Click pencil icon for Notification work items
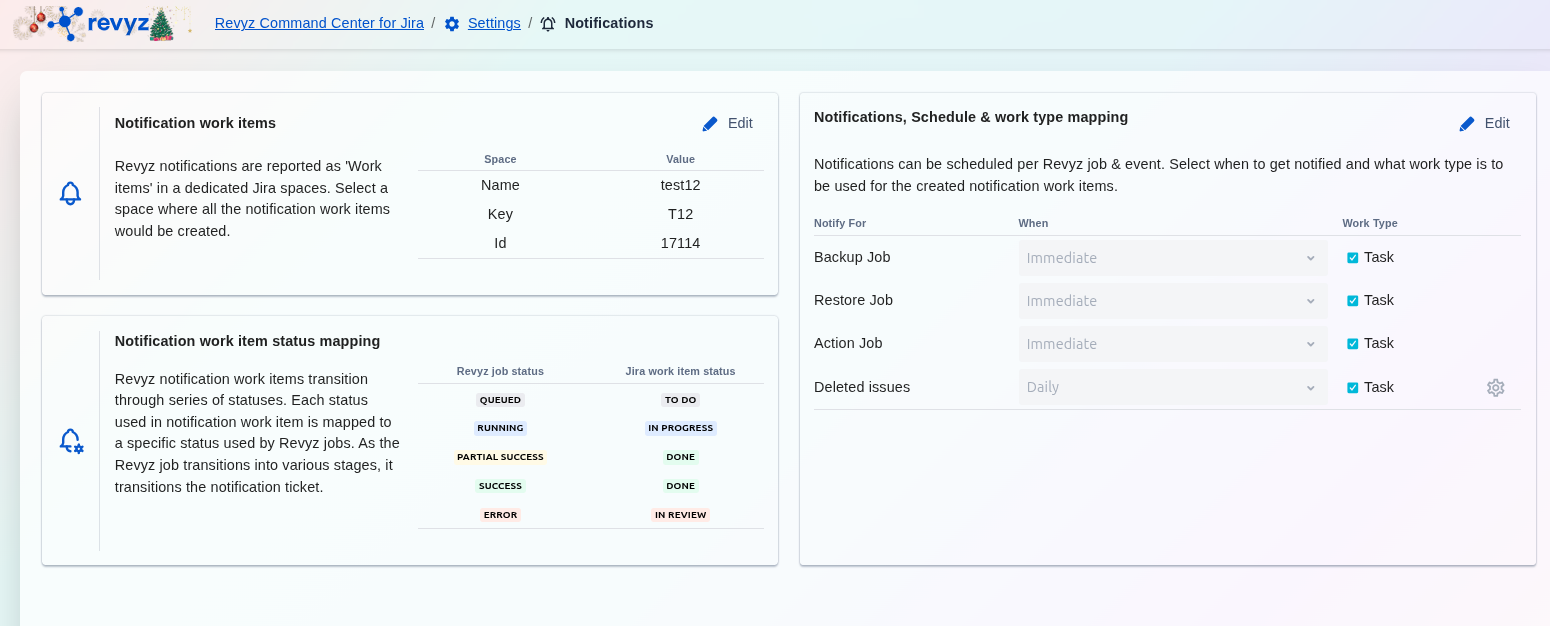Image resolution: width=1550 pixels, height=626 pixels. pos(710,124)
